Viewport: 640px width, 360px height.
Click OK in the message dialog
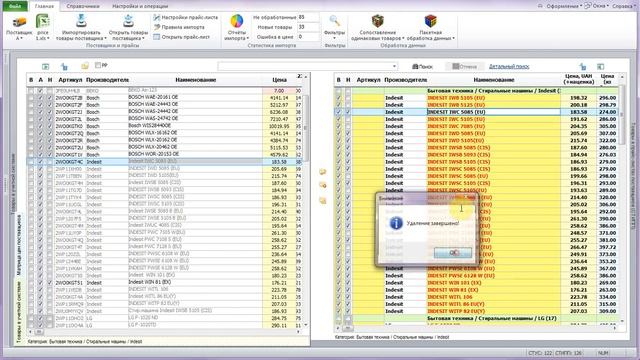click(453, 253)
